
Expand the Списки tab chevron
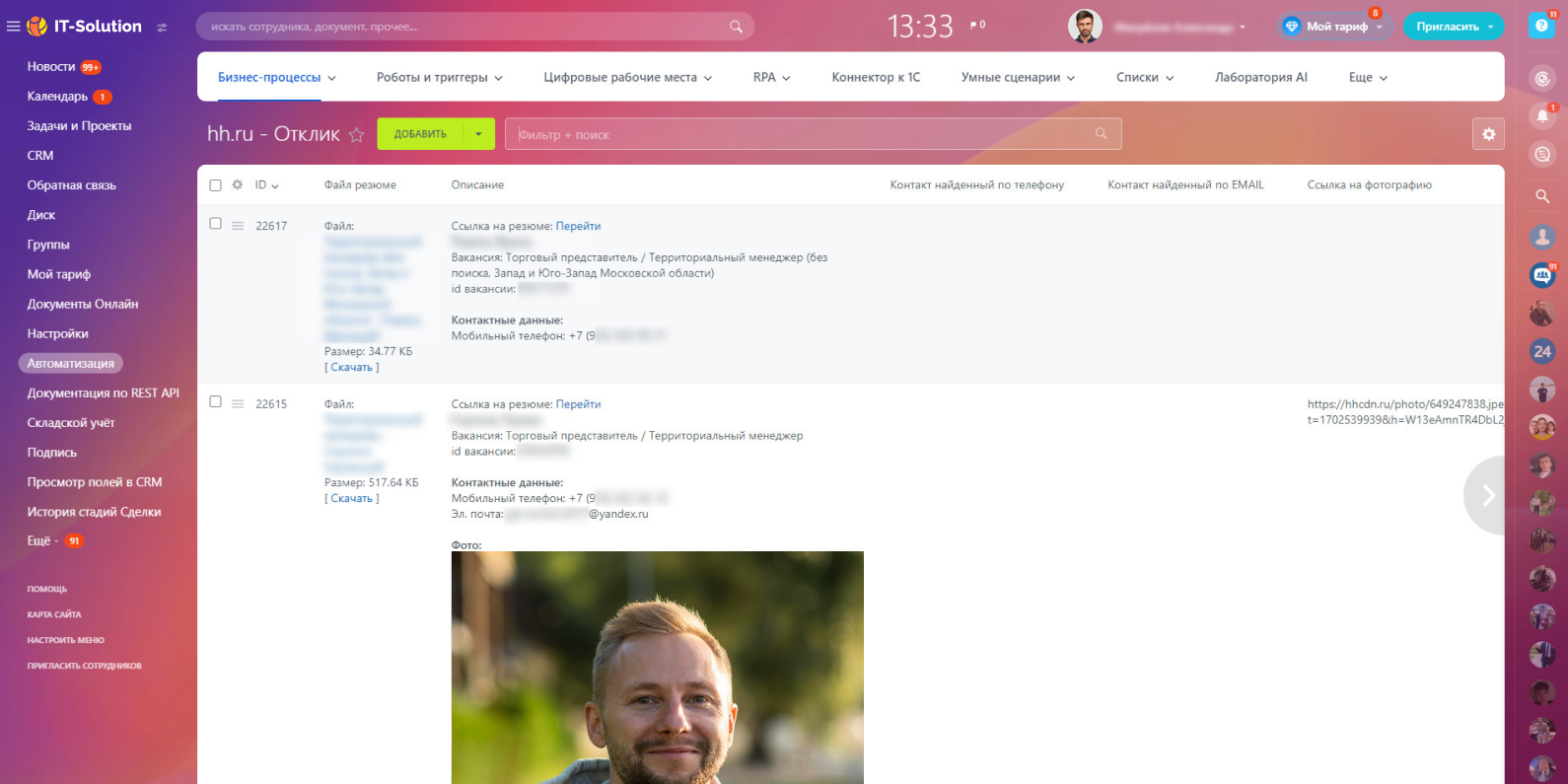[1170, 78]
